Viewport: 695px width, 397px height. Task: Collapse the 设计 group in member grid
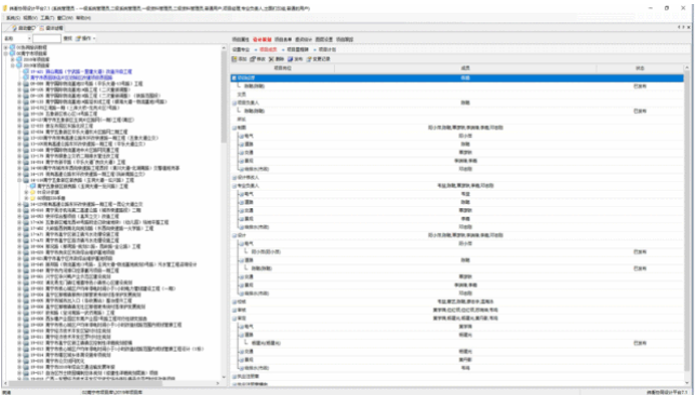coord(234,235)
